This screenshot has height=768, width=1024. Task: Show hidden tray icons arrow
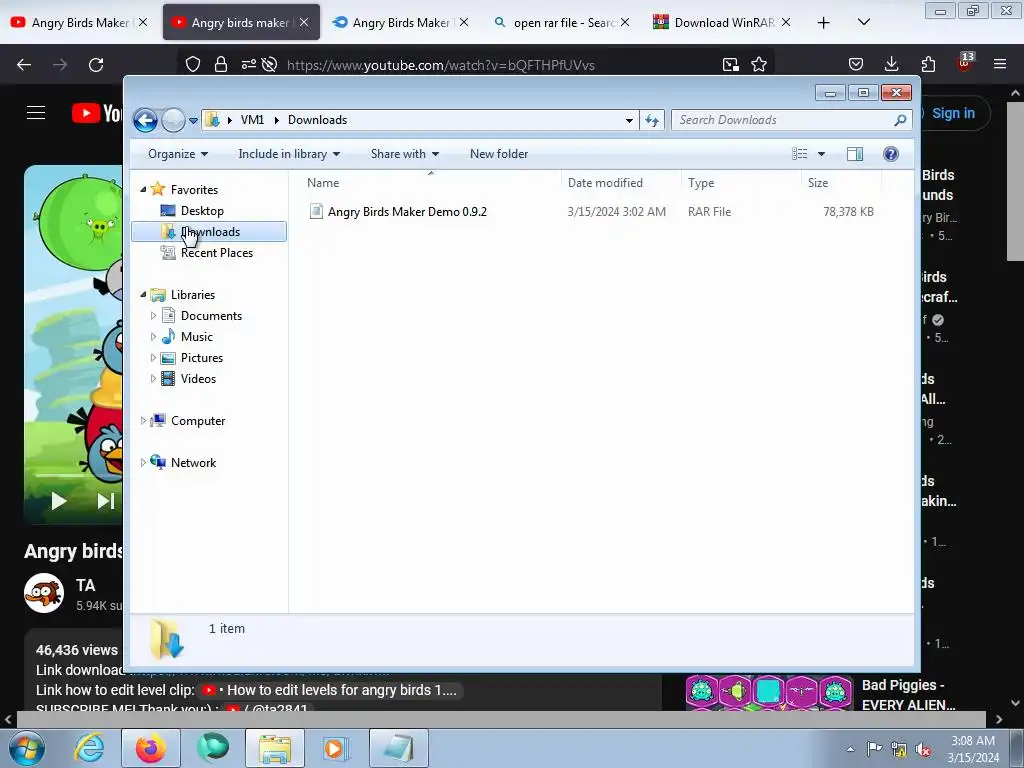pyautogui.click(x=850, y=749)
